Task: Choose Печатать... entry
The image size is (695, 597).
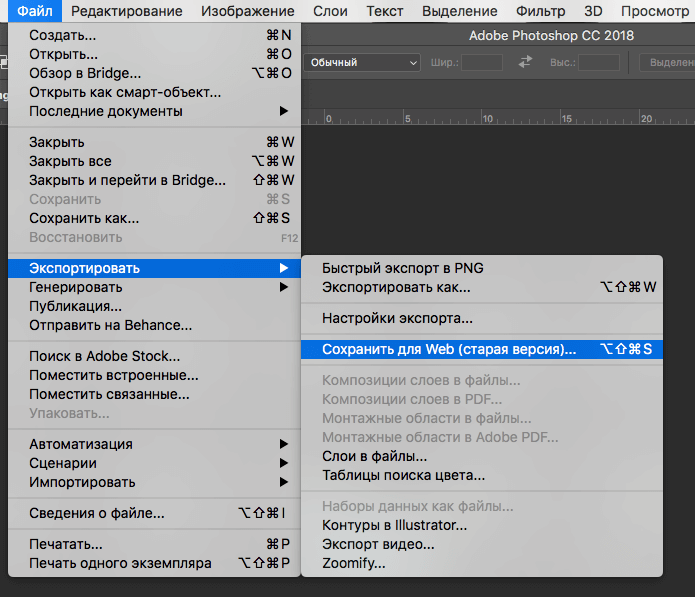Action: coord(154,544)
